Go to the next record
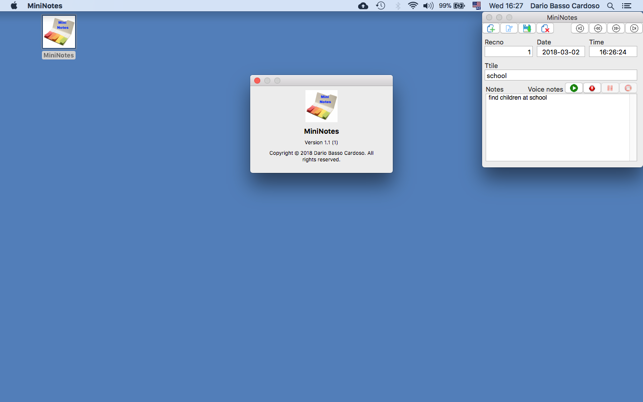The height and width of the screenshot is (402, 643). (x=616, y=28)
